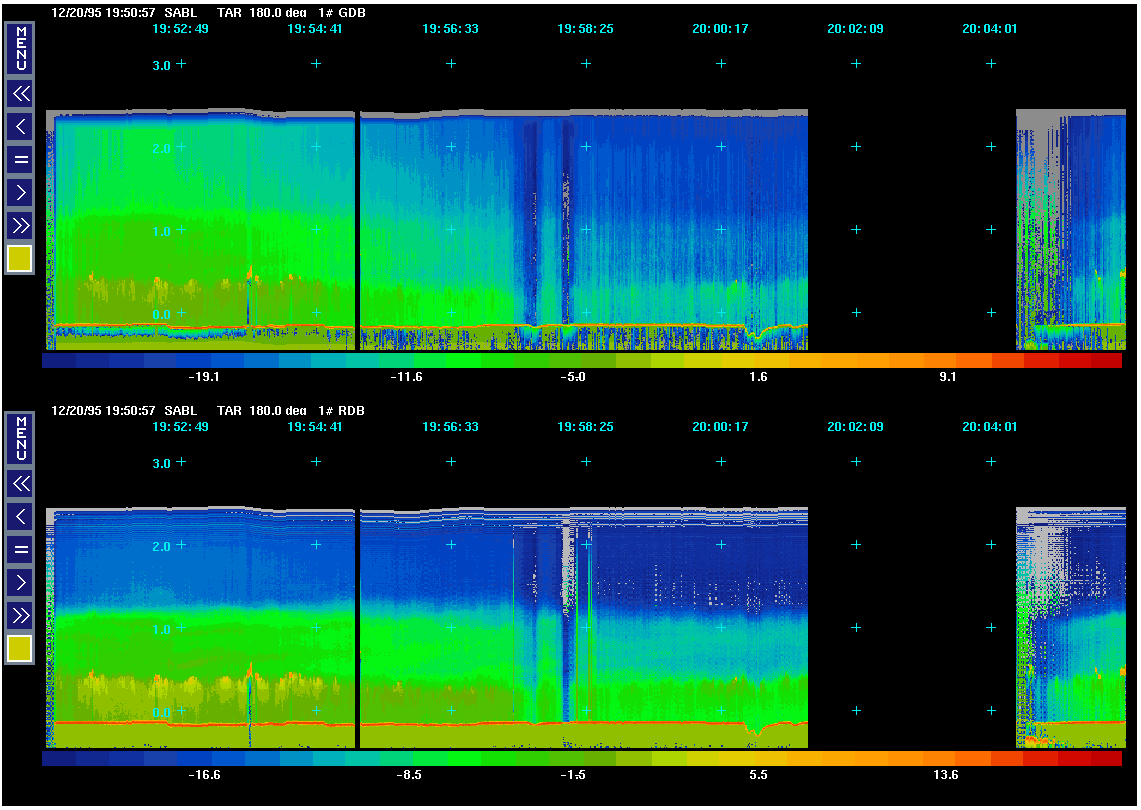Click double-right arrow in upper GDB panel
This screenshot has width=1141, height=810.
[x=20, y=224]
